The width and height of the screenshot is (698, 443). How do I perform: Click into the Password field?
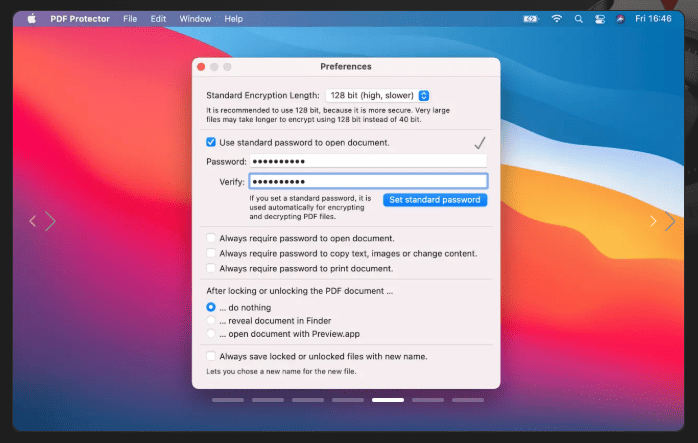tap(368, 161)
